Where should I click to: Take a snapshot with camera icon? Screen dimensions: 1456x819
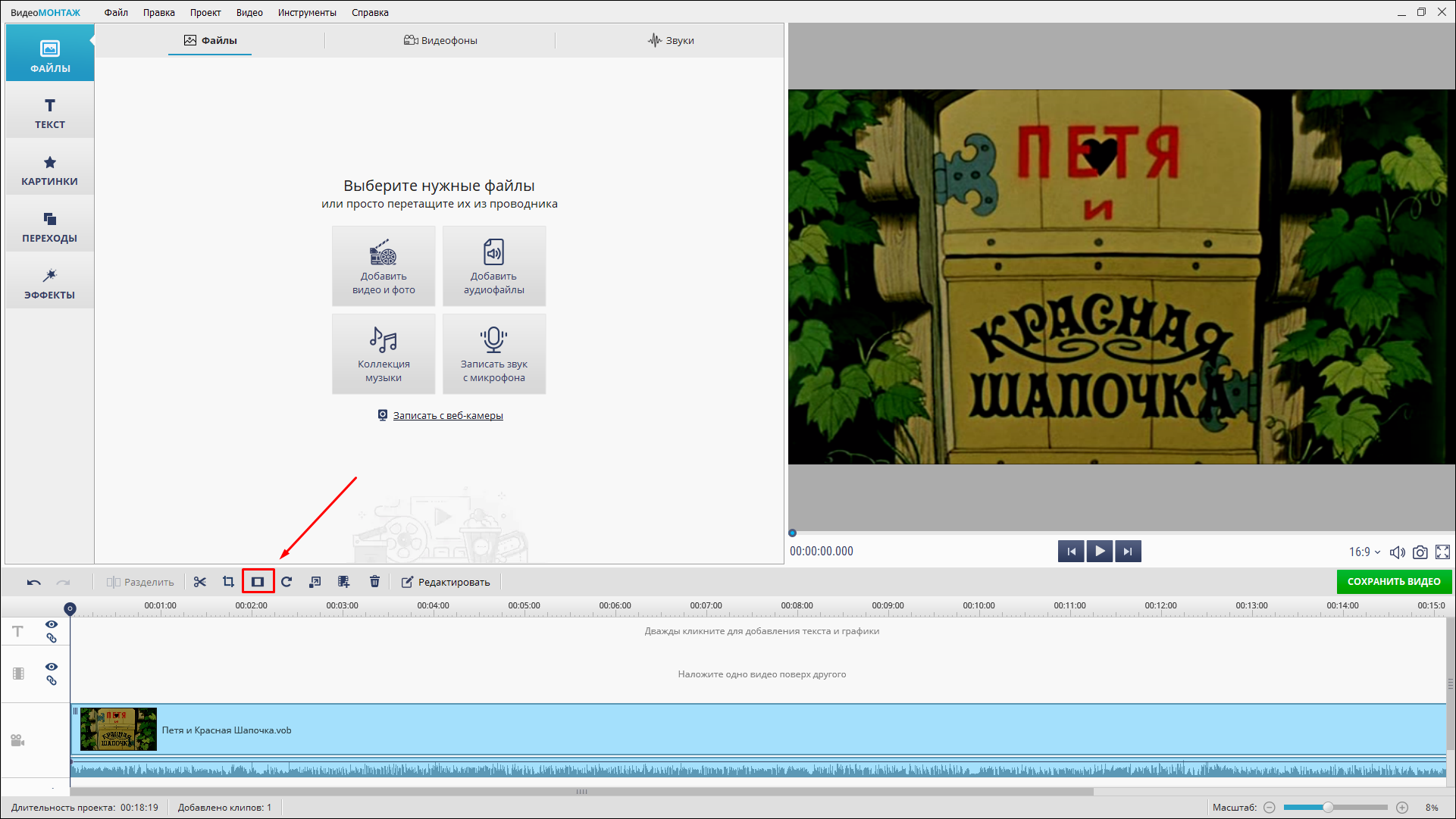tap(1420, 552)
